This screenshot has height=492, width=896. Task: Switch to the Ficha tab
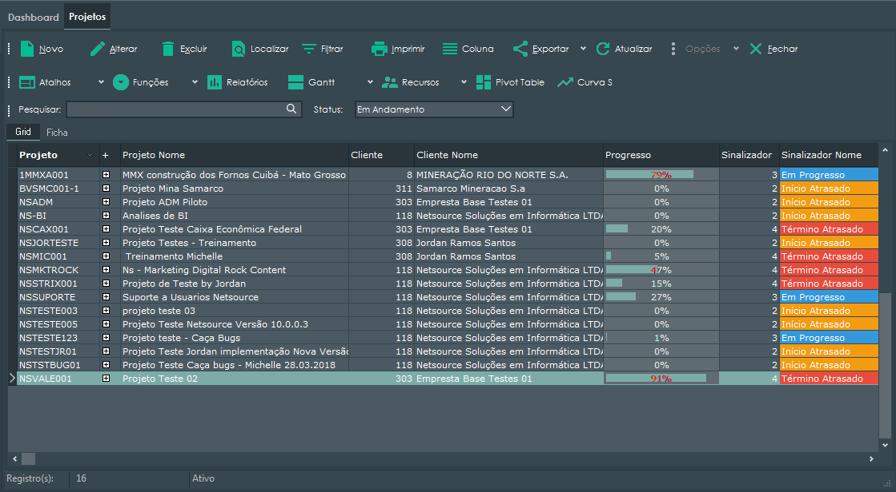tap(57, 132)
